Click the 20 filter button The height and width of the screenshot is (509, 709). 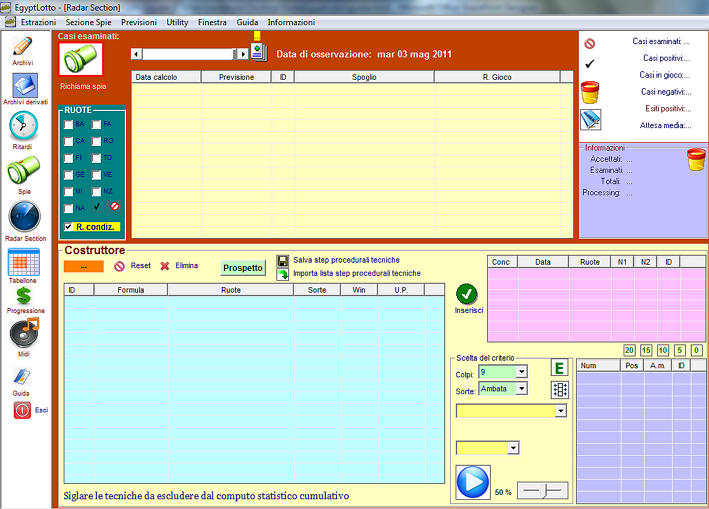click(629, 350)
